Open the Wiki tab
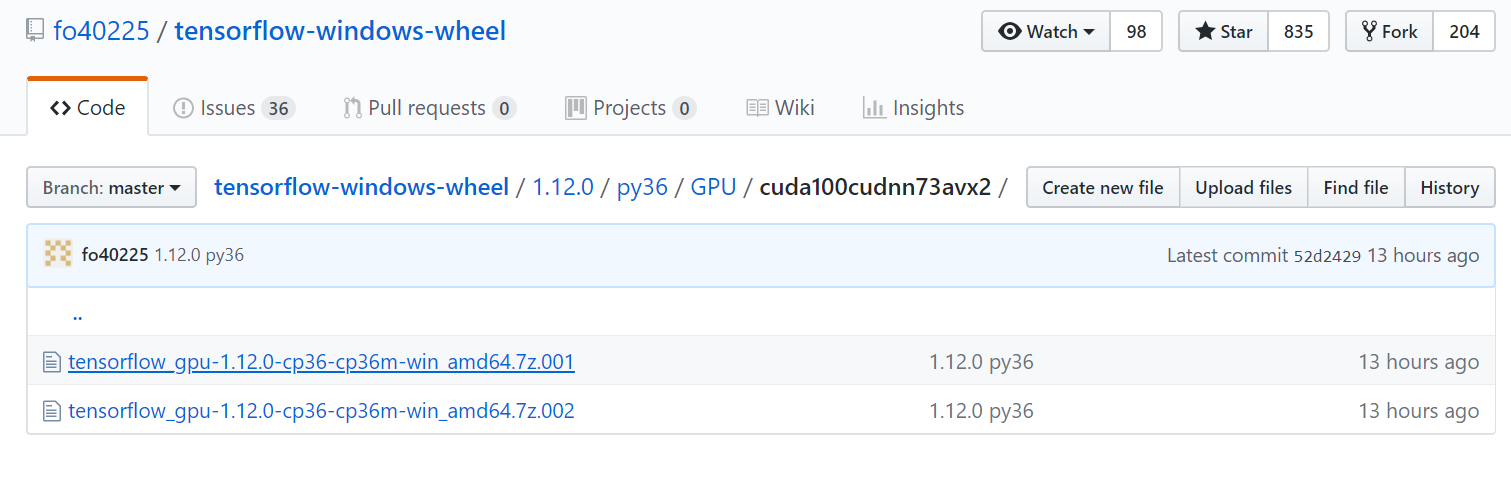This screenshot has height=491, width=1511. click(x=780, y=108)
